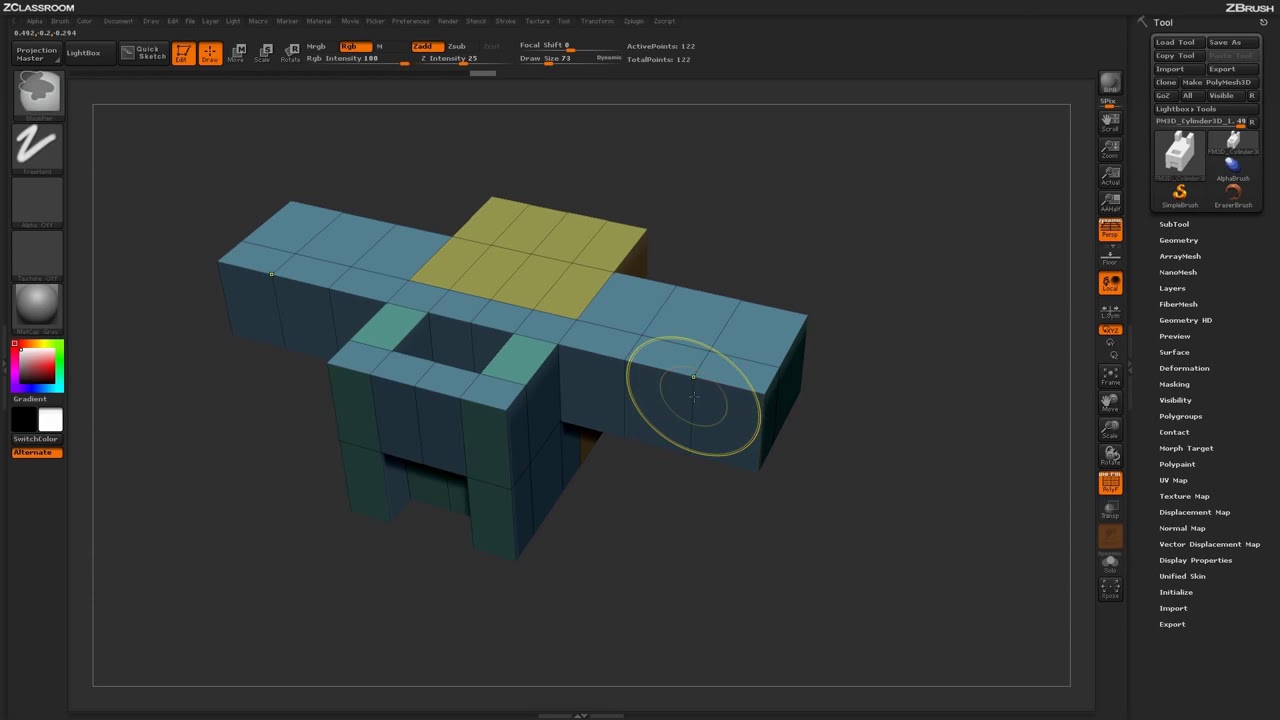Enable Zsub sculpt mode
The image size is (1280, 720).
point(457,46)
